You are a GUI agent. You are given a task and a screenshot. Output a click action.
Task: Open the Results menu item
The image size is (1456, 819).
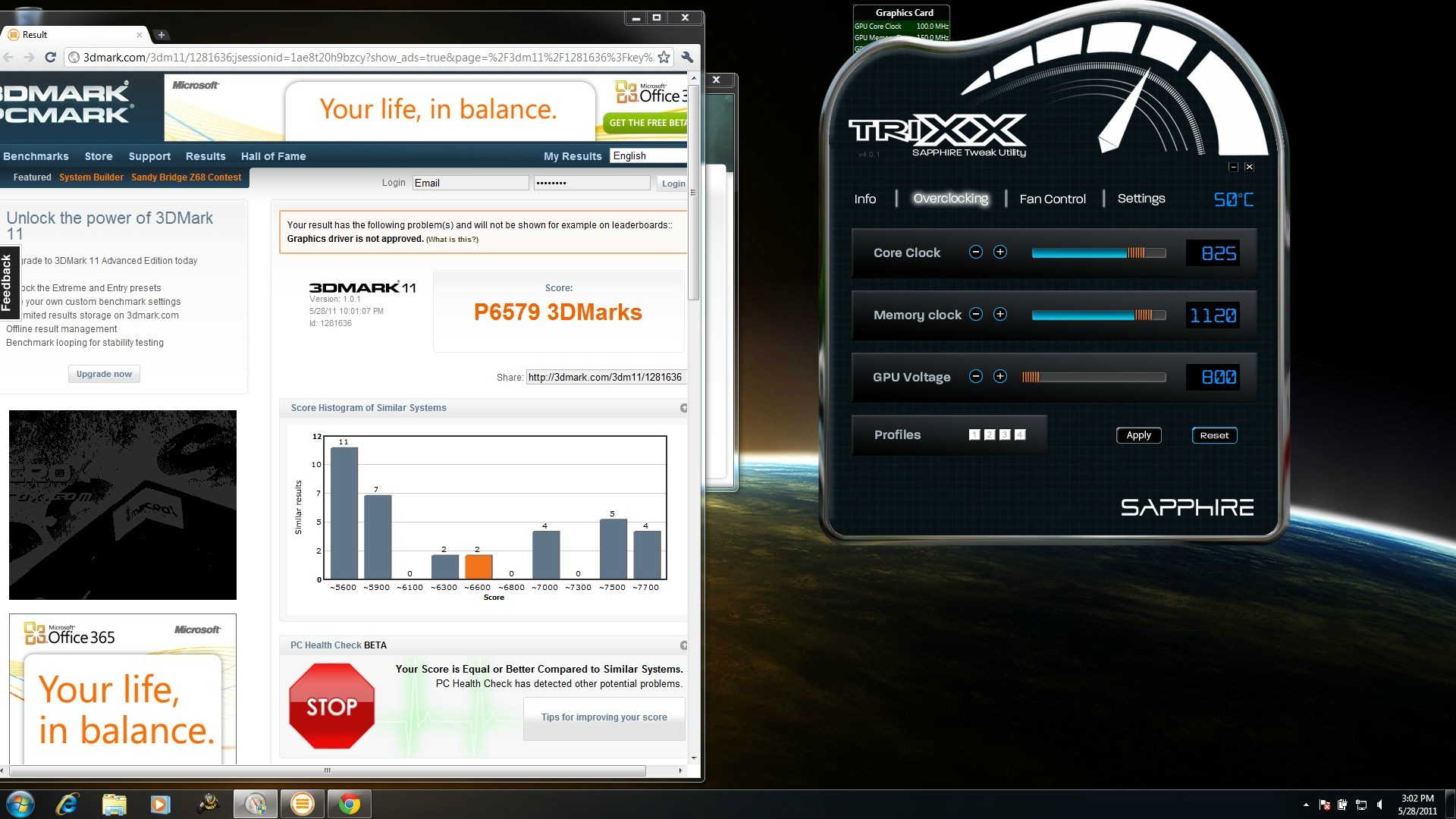tap(206, 156)
